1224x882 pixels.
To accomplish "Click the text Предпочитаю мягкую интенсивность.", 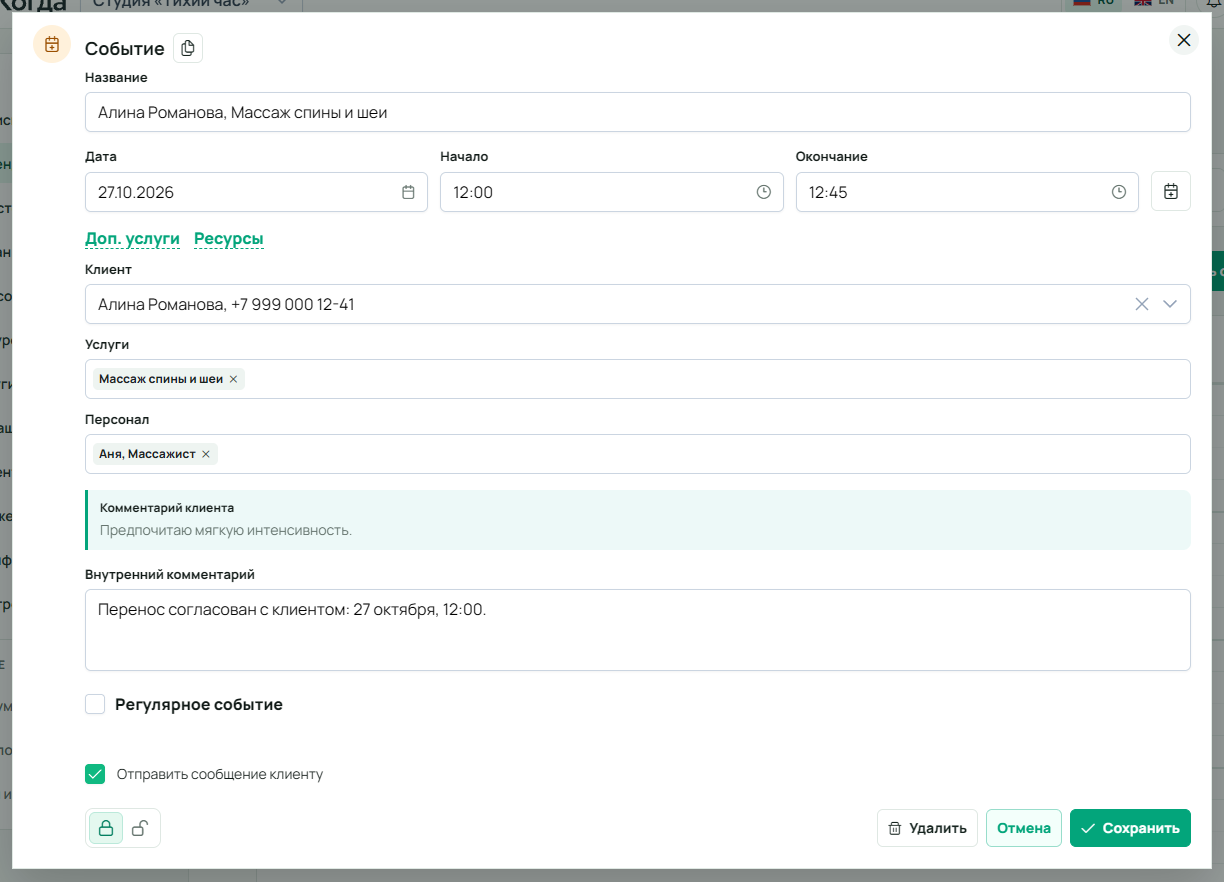I will coord(226,530).
